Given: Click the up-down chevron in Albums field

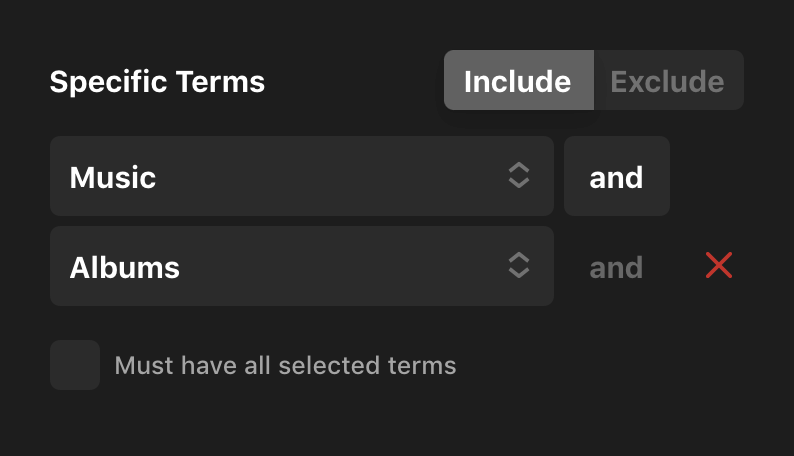Looking at the screenshot, I should point(518,266).
